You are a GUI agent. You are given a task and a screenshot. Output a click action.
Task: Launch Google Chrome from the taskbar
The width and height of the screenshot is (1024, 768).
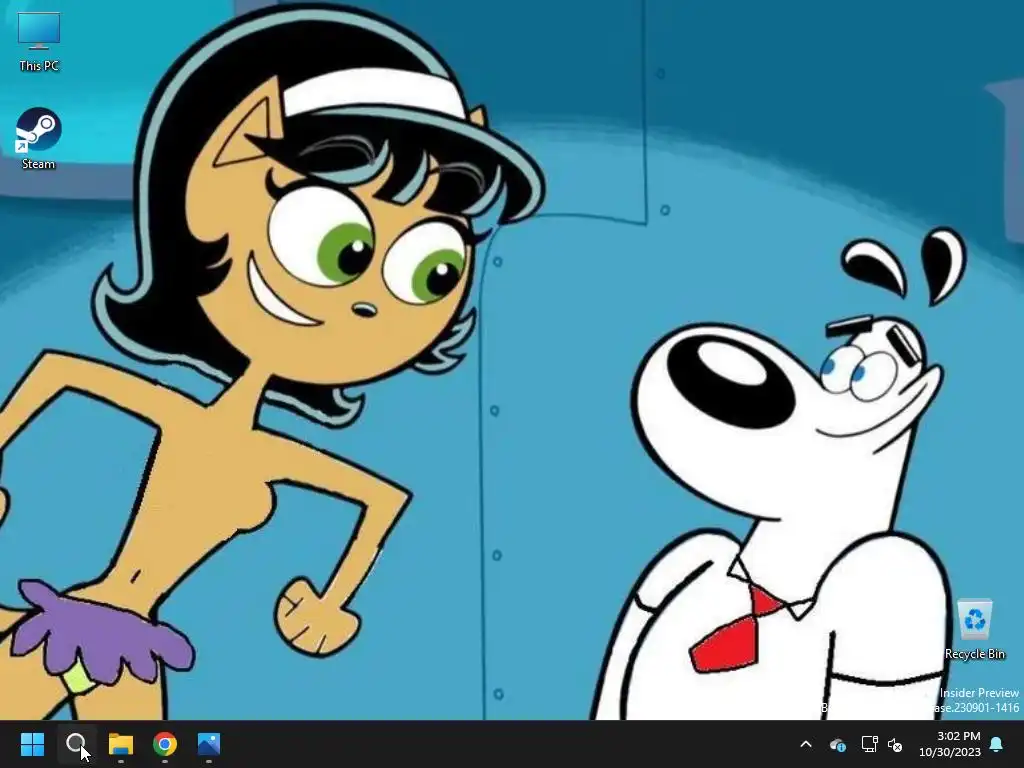[165, 744]
